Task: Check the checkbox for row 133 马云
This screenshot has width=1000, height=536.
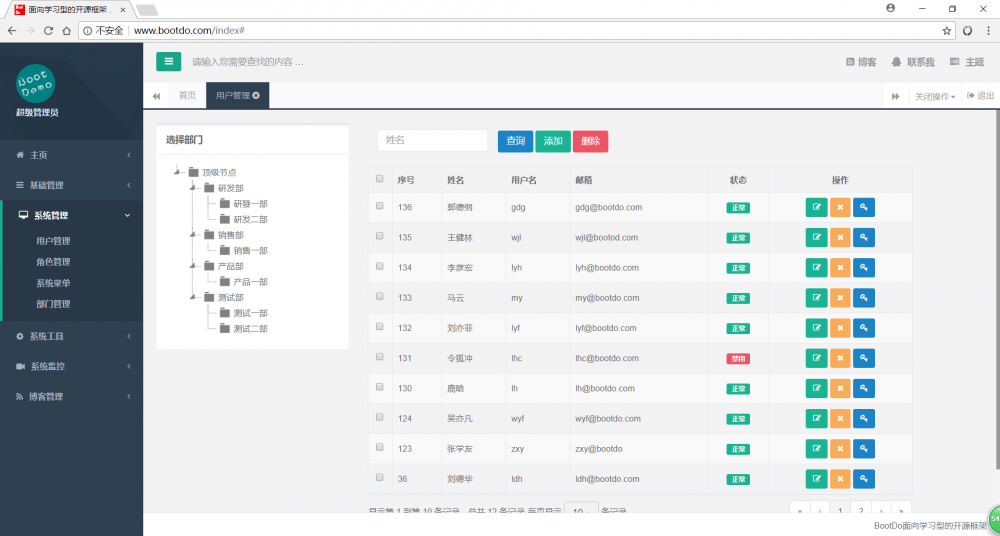Action: click(379, 296)
